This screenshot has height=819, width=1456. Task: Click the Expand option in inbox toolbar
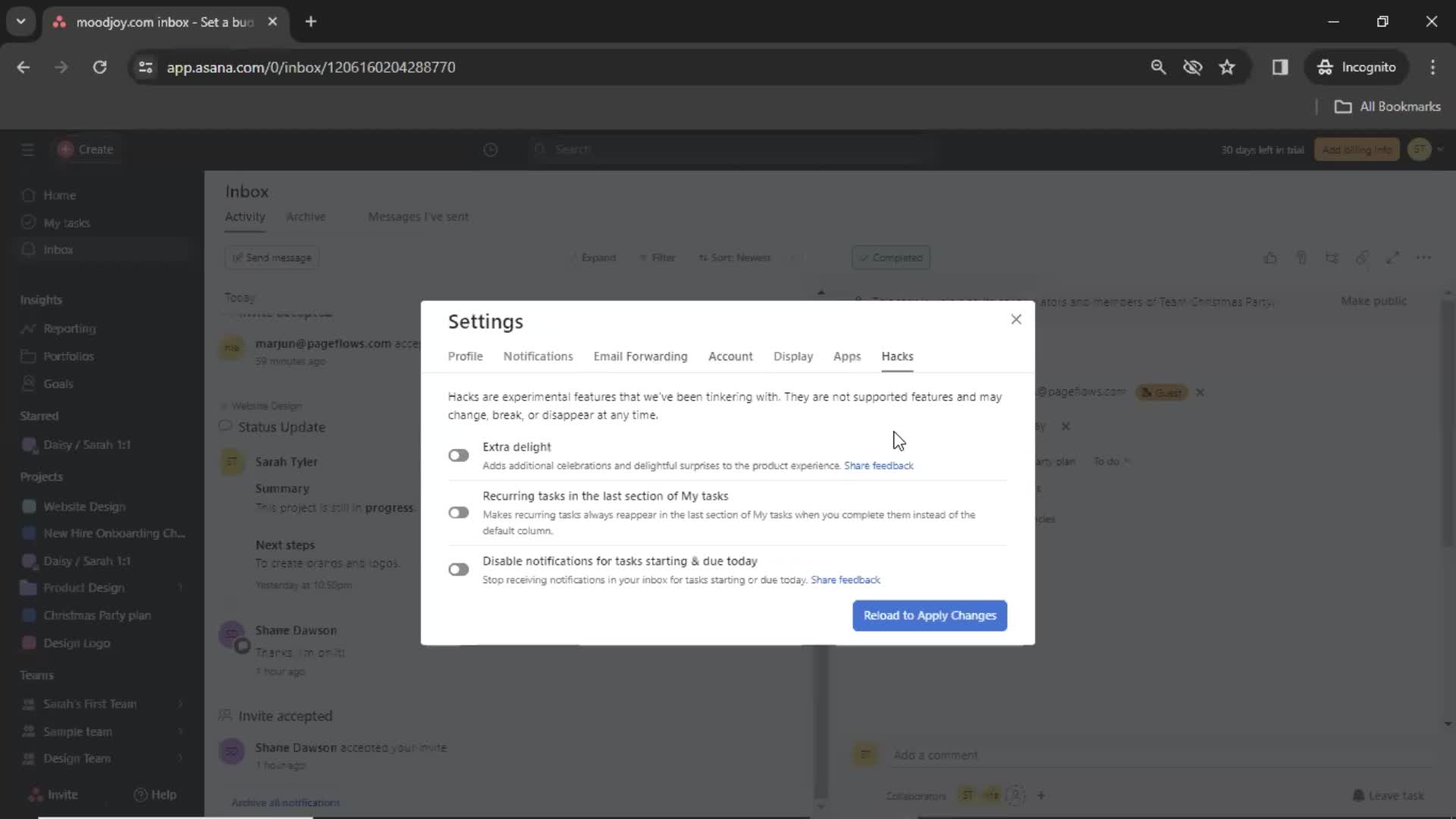pyautogui.click(x=592, y=258)
